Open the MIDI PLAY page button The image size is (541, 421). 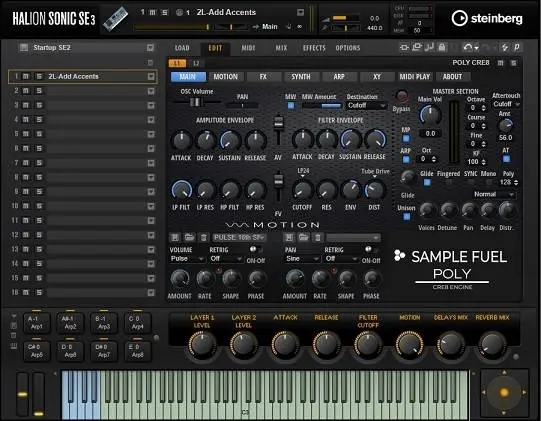(x=415, y=77)
